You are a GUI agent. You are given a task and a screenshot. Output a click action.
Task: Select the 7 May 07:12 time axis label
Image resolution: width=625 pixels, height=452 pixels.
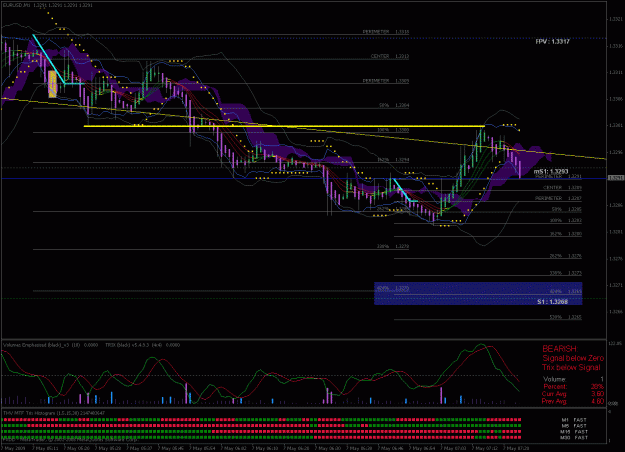click(487, 448)
